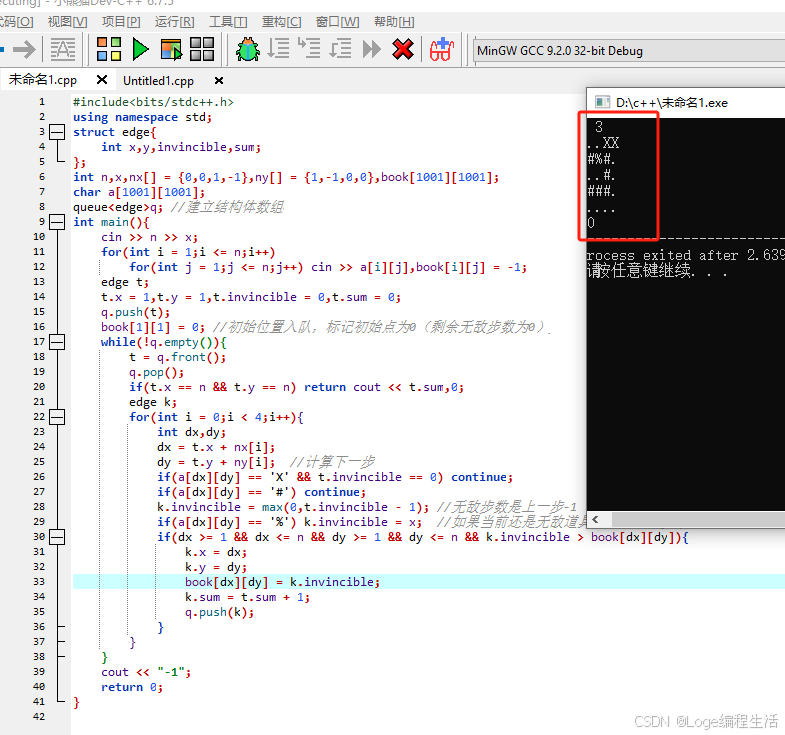The image size is (785, 735).
Task: Click 'cout << "-1";' on line 39
Action: 146,672
